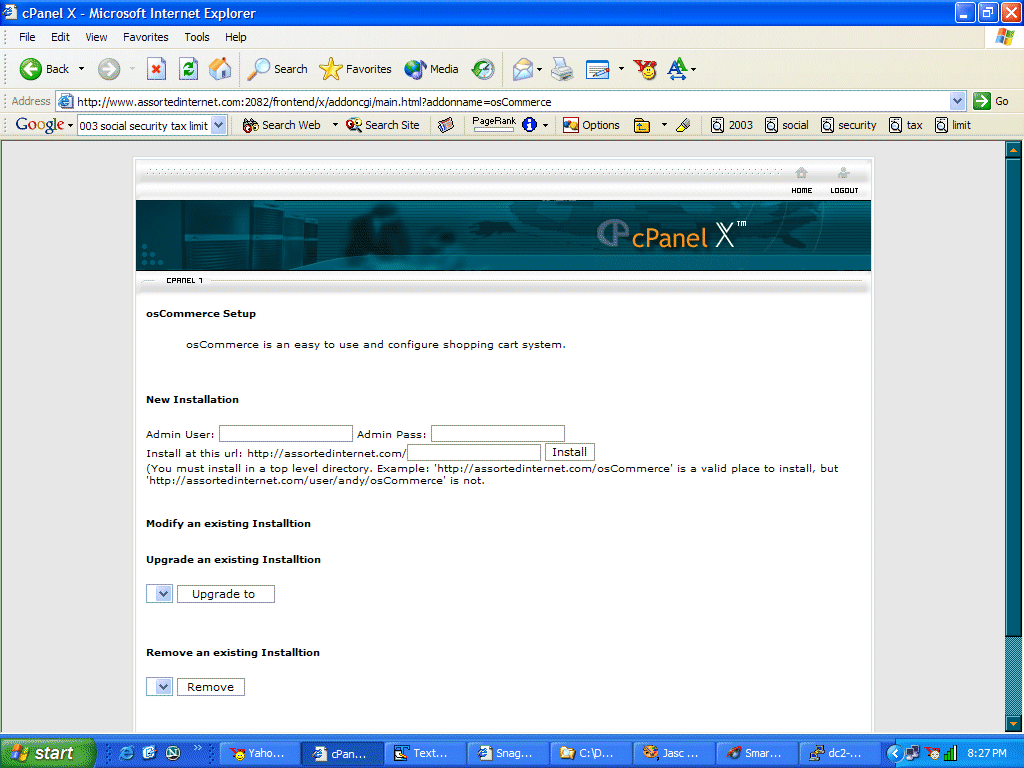This screenshot has height=768, width=1024.
Task: Go back with the Back arrow icon
Action: point(31,69)
